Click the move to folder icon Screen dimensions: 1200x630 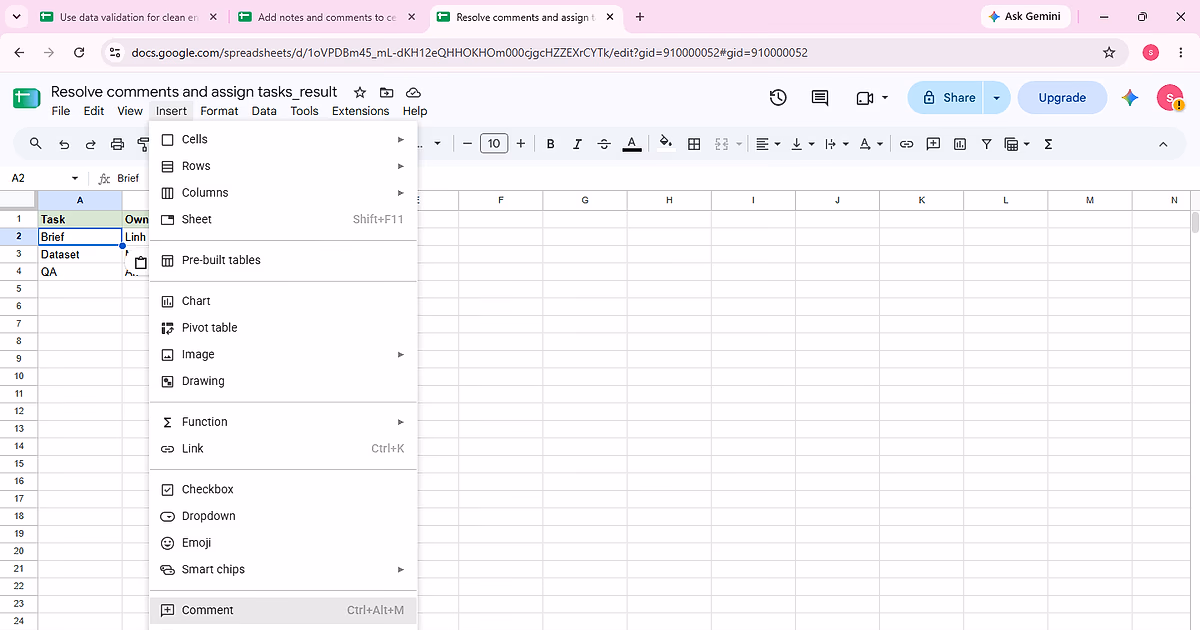click(x=386, y=92)
